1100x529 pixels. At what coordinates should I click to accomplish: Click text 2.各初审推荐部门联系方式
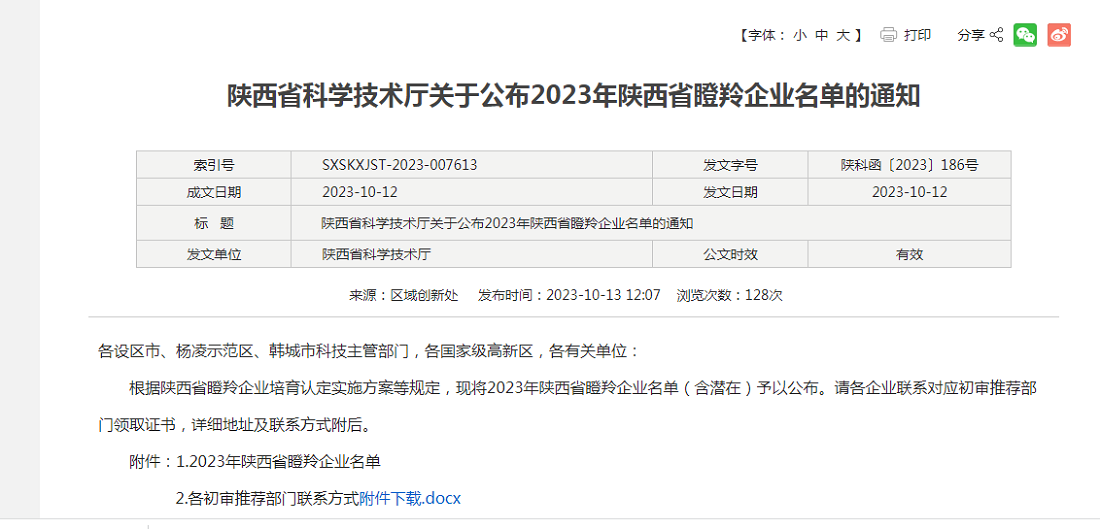[267, 499]
